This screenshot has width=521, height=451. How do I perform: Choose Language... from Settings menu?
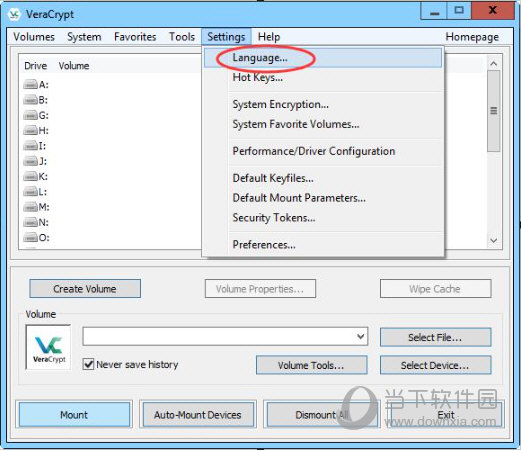click(x=323, y=58)
